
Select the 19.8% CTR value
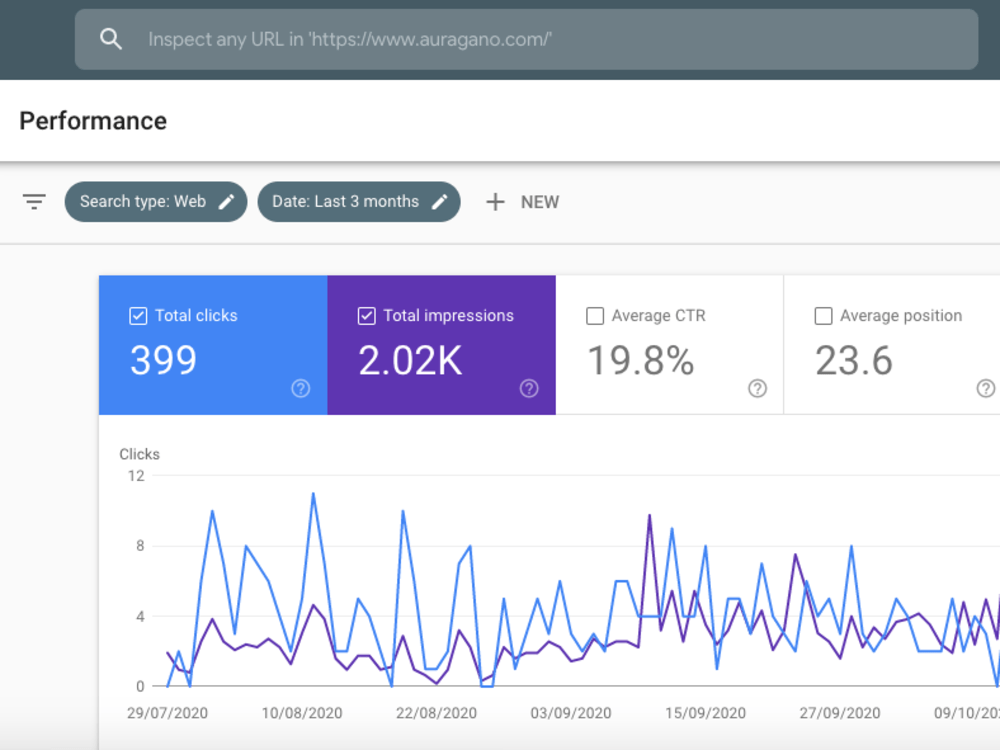tap(640, 360)
